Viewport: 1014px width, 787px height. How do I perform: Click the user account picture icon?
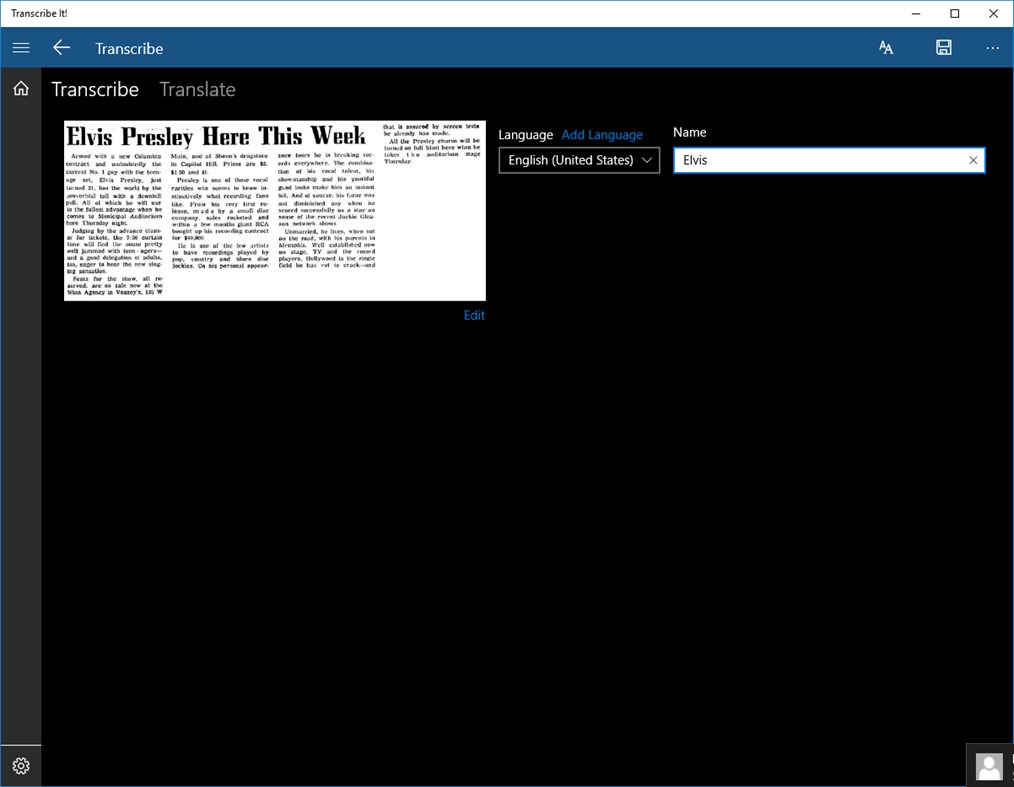click(x=988, y=765)
